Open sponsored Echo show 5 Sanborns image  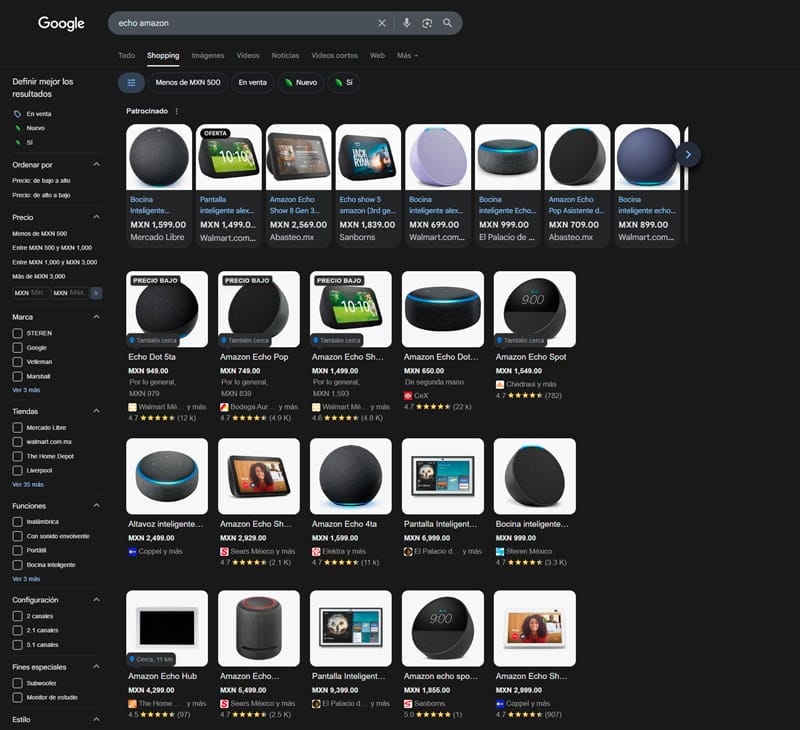click(x=368, y=157)
